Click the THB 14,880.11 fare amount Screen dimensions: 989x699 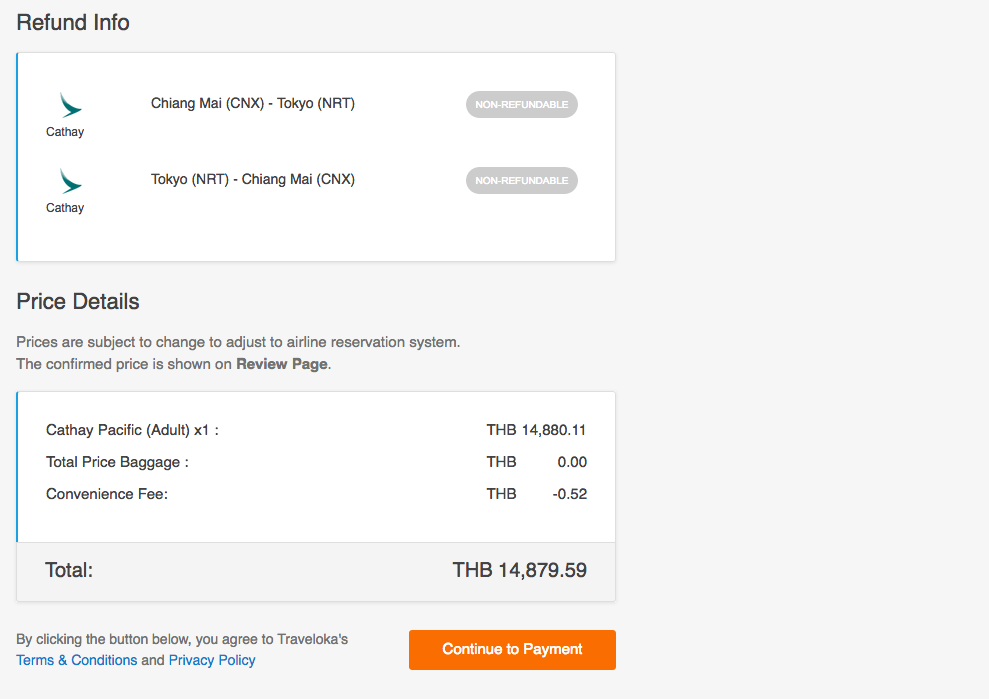pyautogui.click(x=536, y=430)
